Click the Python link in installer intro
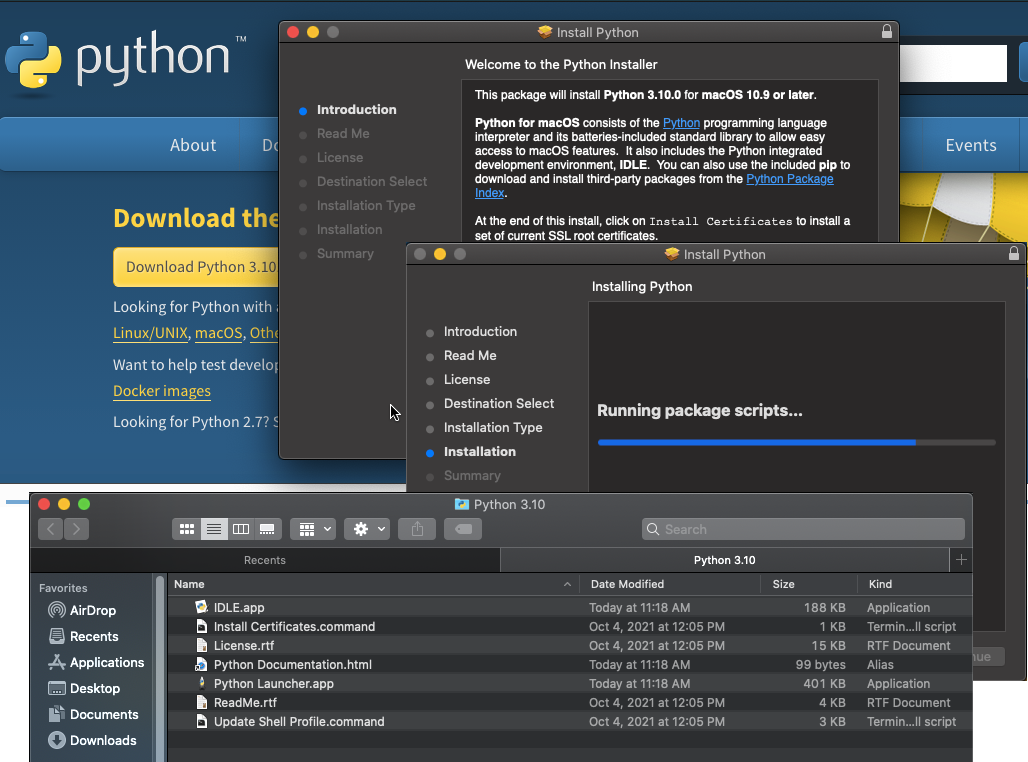 coord(681,123)
